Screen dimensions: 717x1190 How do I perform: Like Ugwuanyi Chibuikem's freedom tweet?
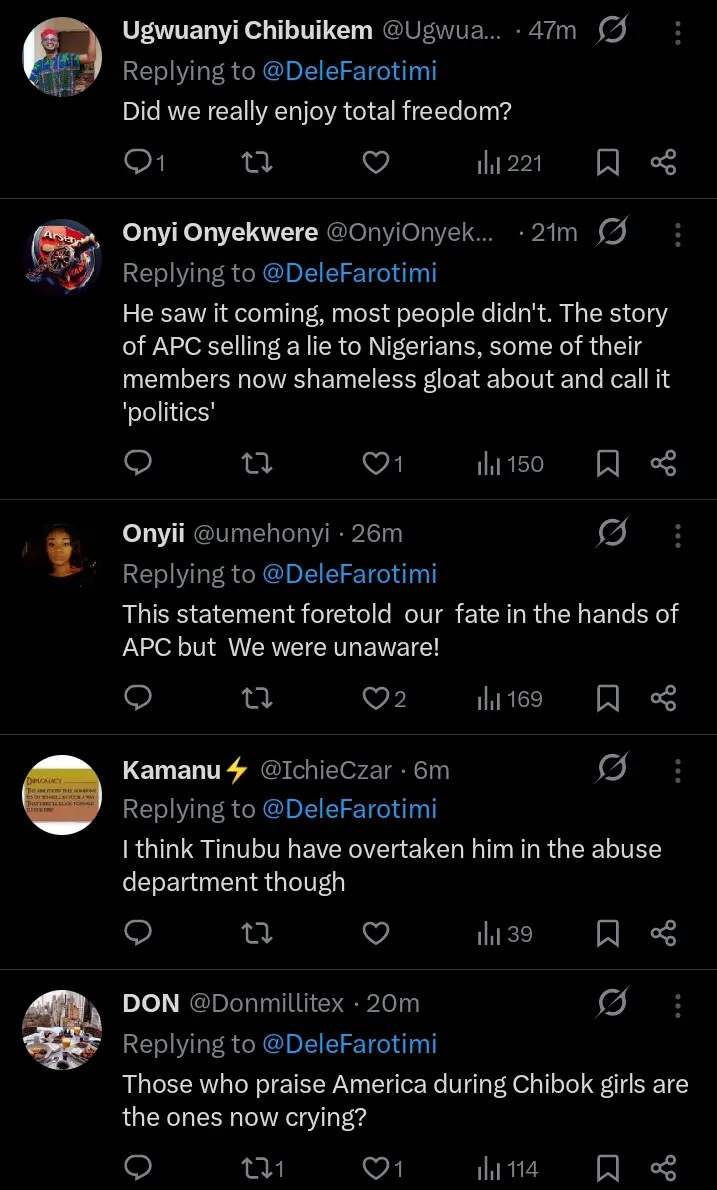(x=375, y=162)
